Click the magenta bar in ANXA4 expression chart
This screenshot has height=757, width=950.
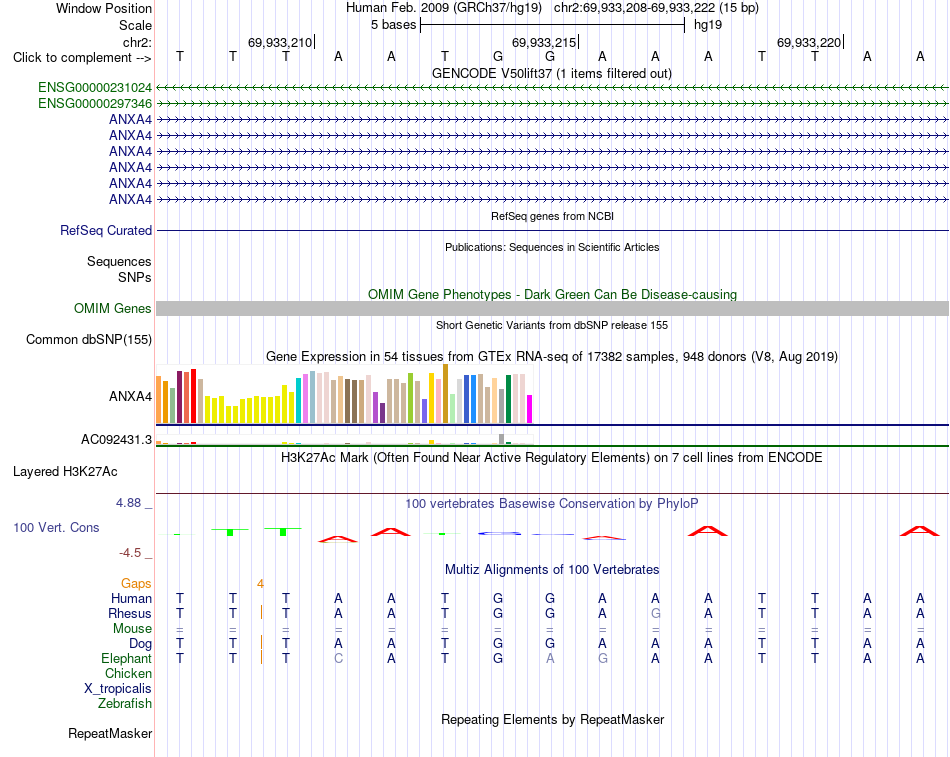(x=530, y=409)
